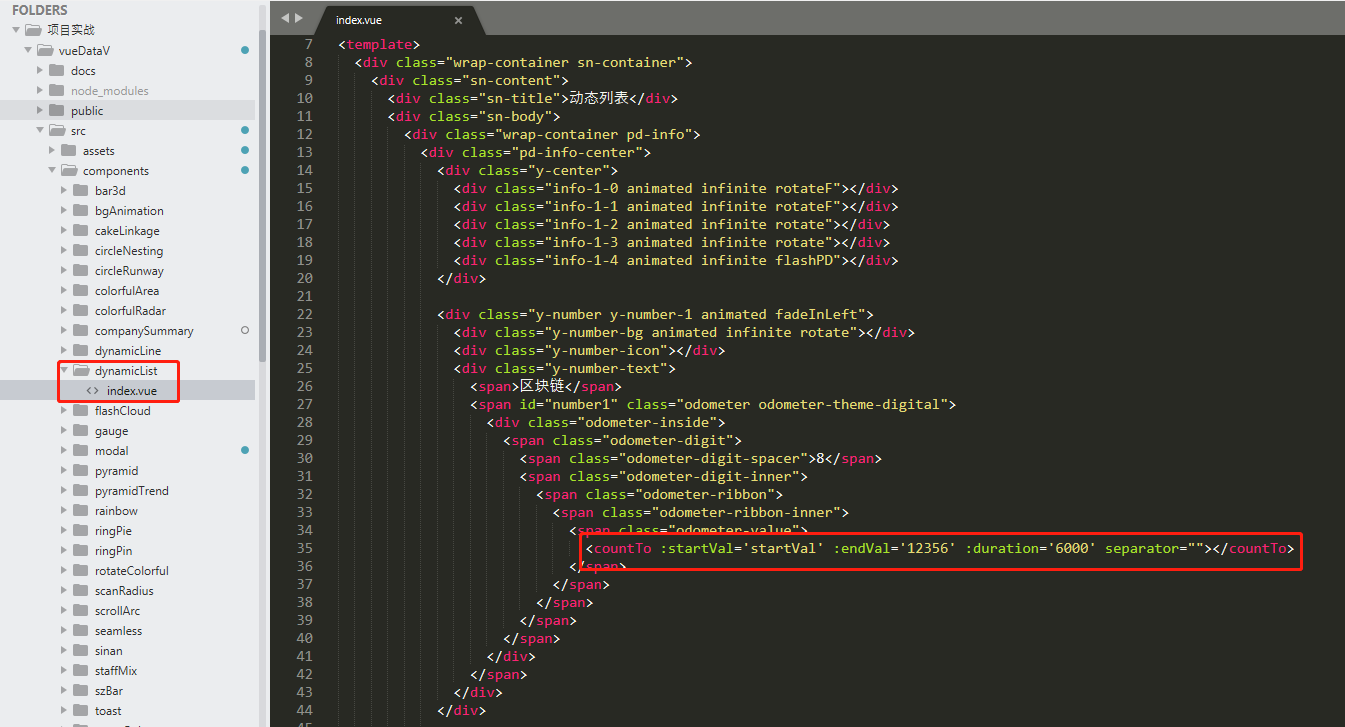
Task: Close the index.vue tab
Action: pyautogui.click(x=458, y=20)
